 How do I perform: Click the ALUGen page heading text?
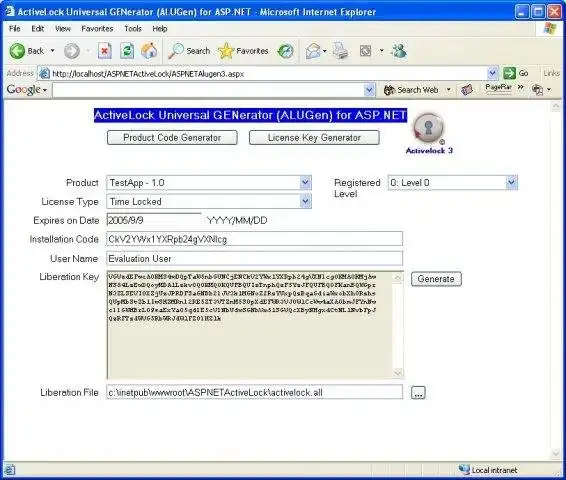click(x=251, y=115)
